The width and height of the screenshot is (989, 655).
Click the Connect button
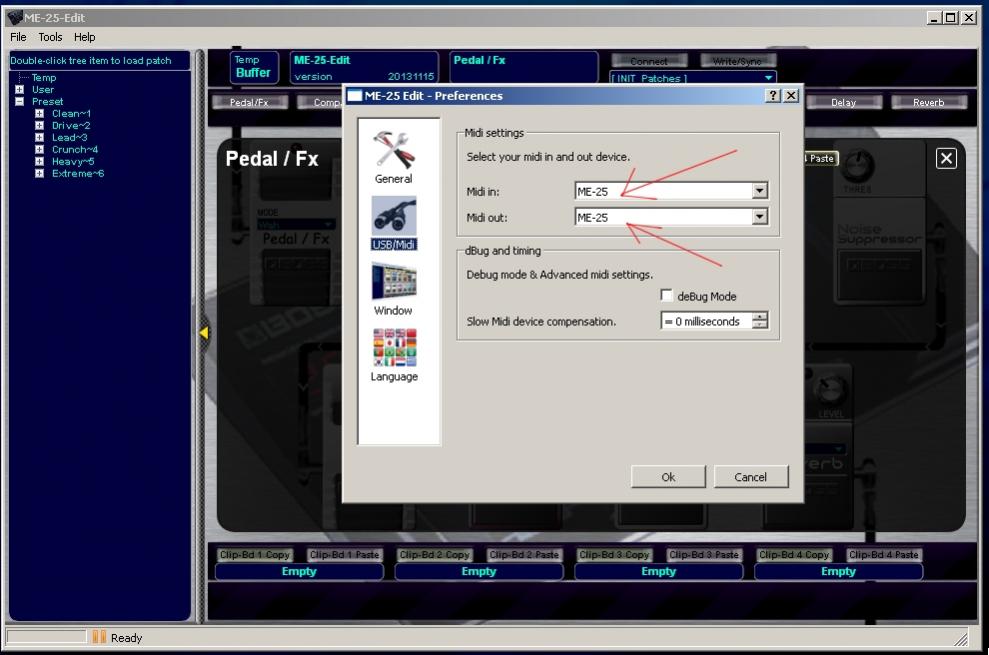(x=649, y=61)
